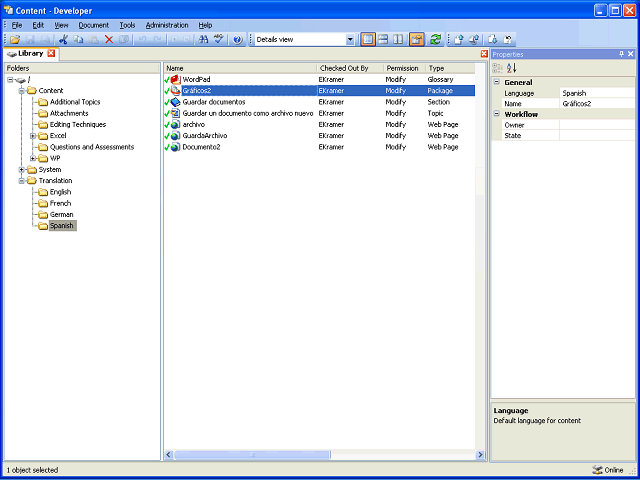640x480 pixels.
Task: Click the Paste toolbar icon
Action: (93, 40)
